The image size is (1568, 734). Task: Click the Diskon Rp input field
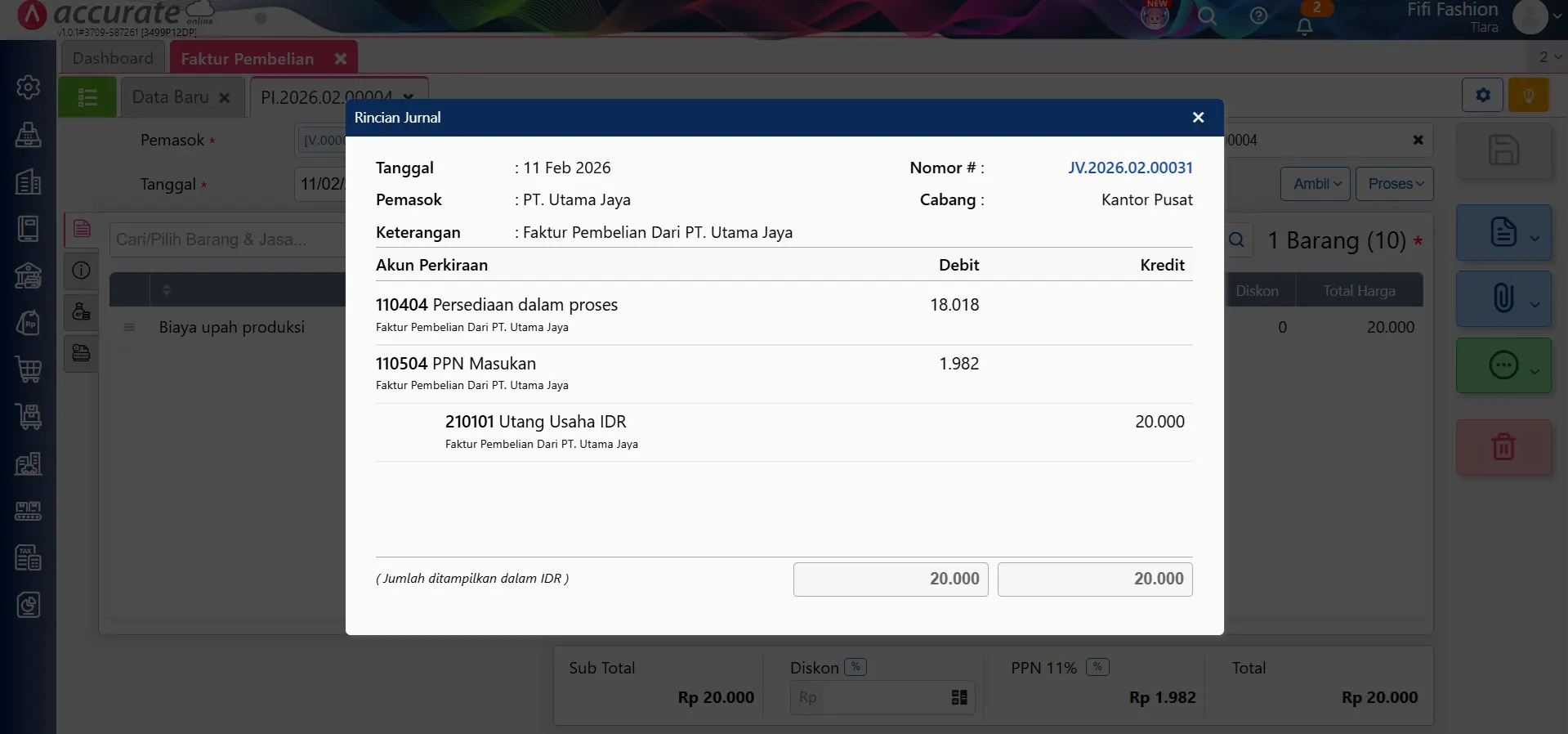tap(866, 697)
